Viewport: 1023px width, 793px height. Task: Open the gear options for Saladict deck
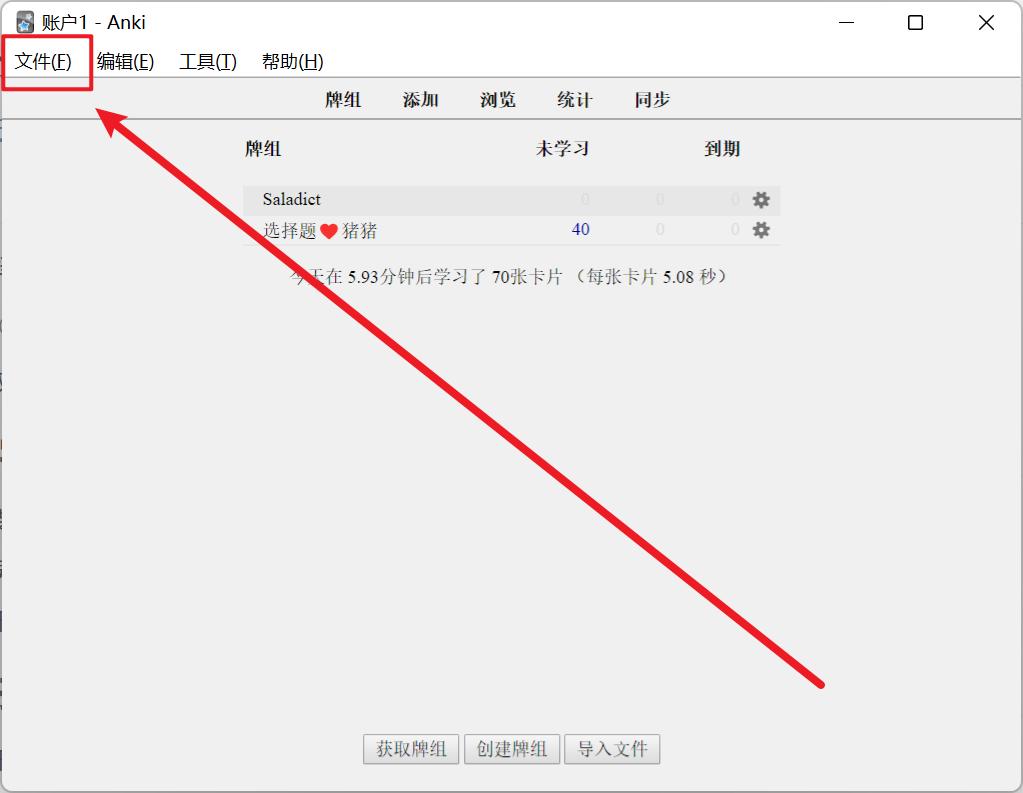coord(761,200)
